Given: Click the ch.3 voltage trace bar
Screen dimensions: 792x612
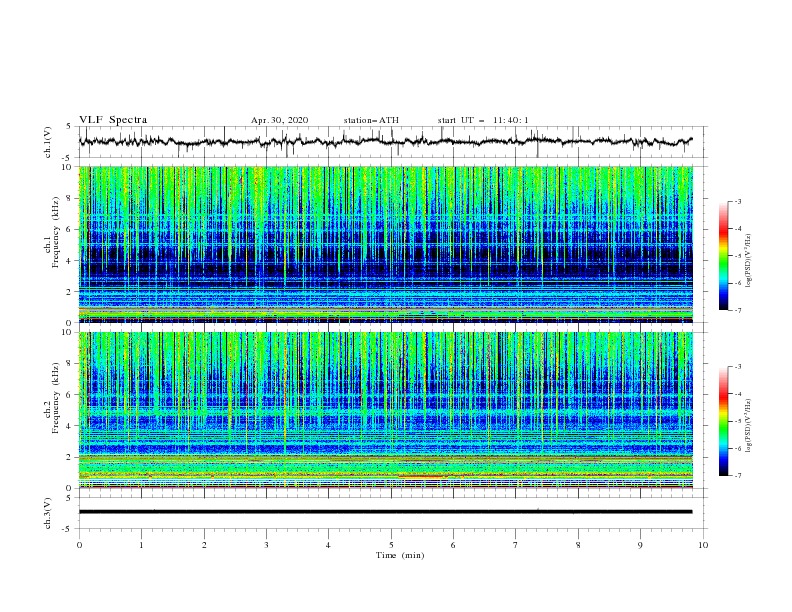Looking at the screenshot, I should (385, 512).
